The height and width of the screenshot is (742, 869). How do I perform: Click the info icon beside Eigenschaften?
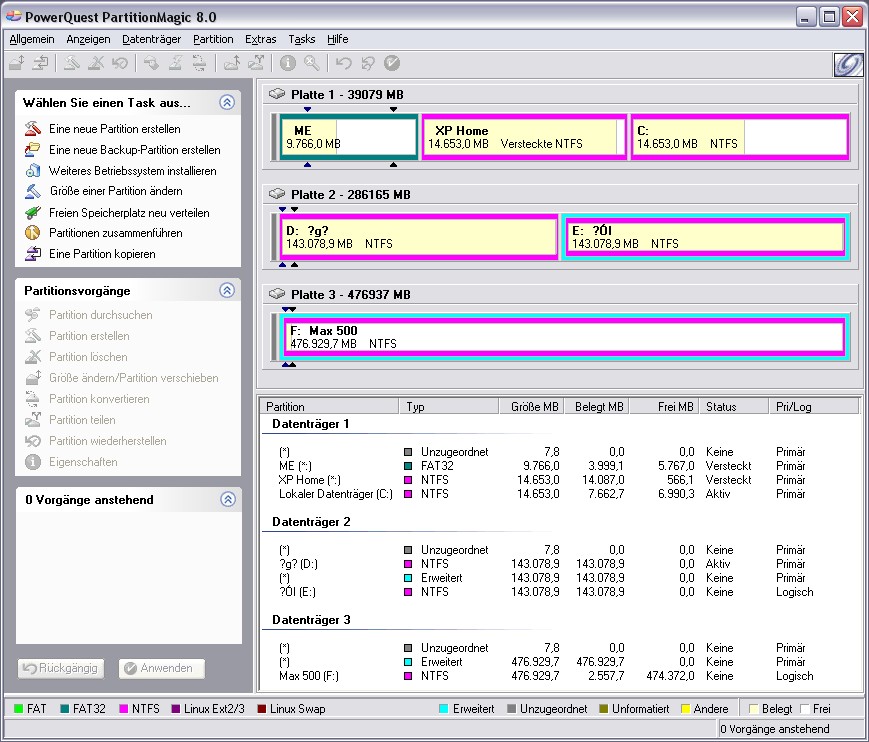(33, 462)
